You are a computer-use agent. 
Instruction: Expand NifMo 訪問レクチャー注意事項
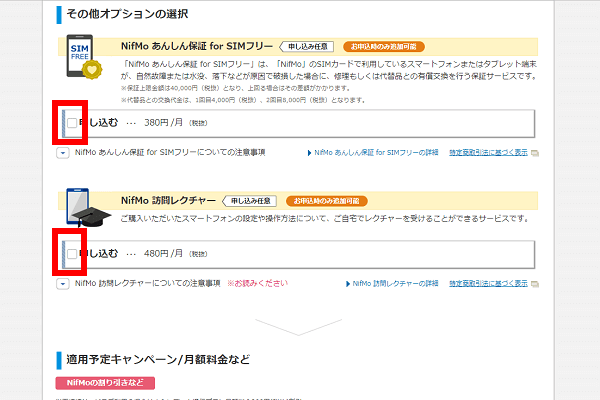pyautogui.click(x=63, y=284)
